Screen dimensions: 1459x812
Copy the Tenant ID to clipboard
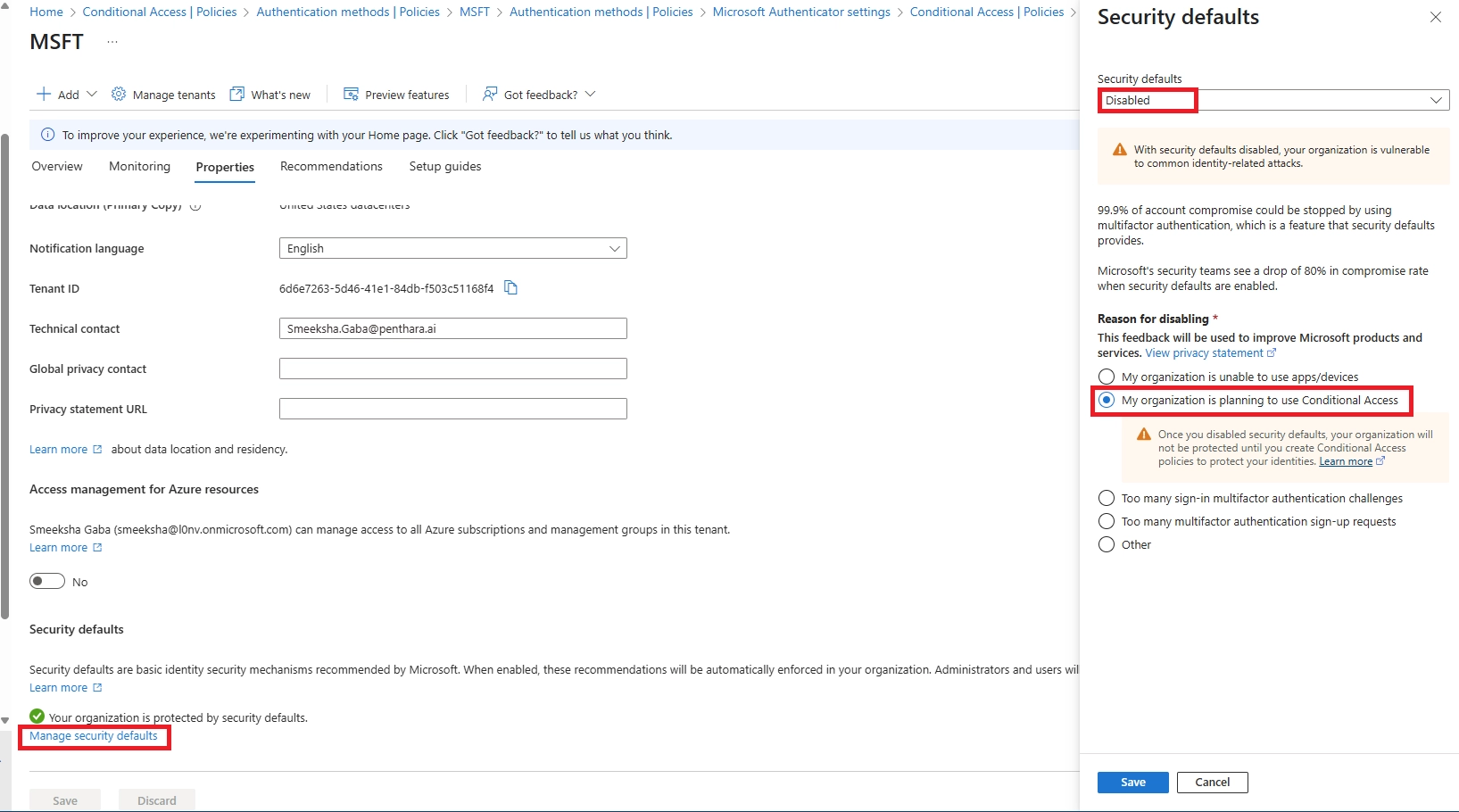[x=511, y=287]
